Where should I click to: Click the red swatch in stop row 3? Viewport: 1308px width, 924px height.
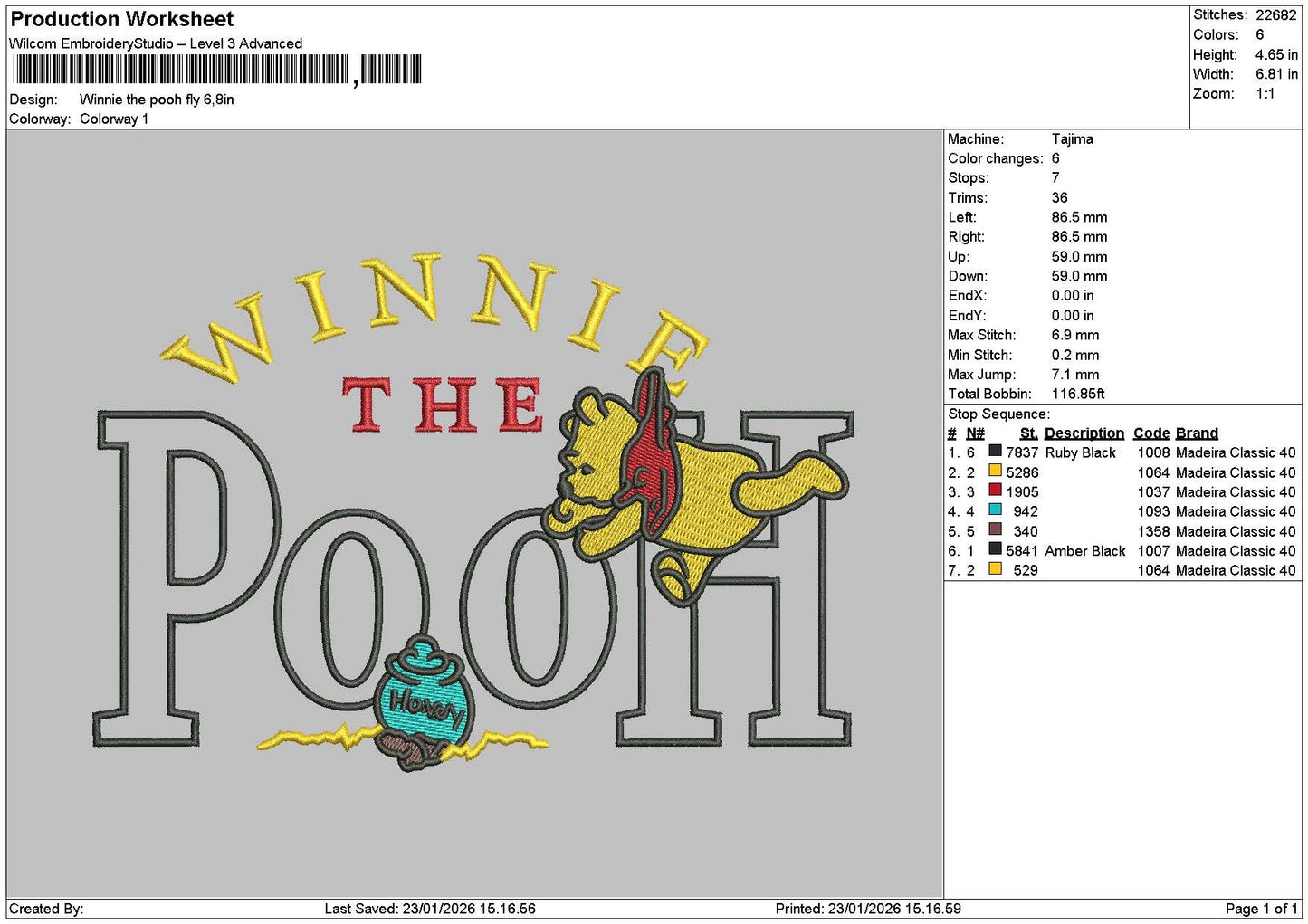point(995,491)
